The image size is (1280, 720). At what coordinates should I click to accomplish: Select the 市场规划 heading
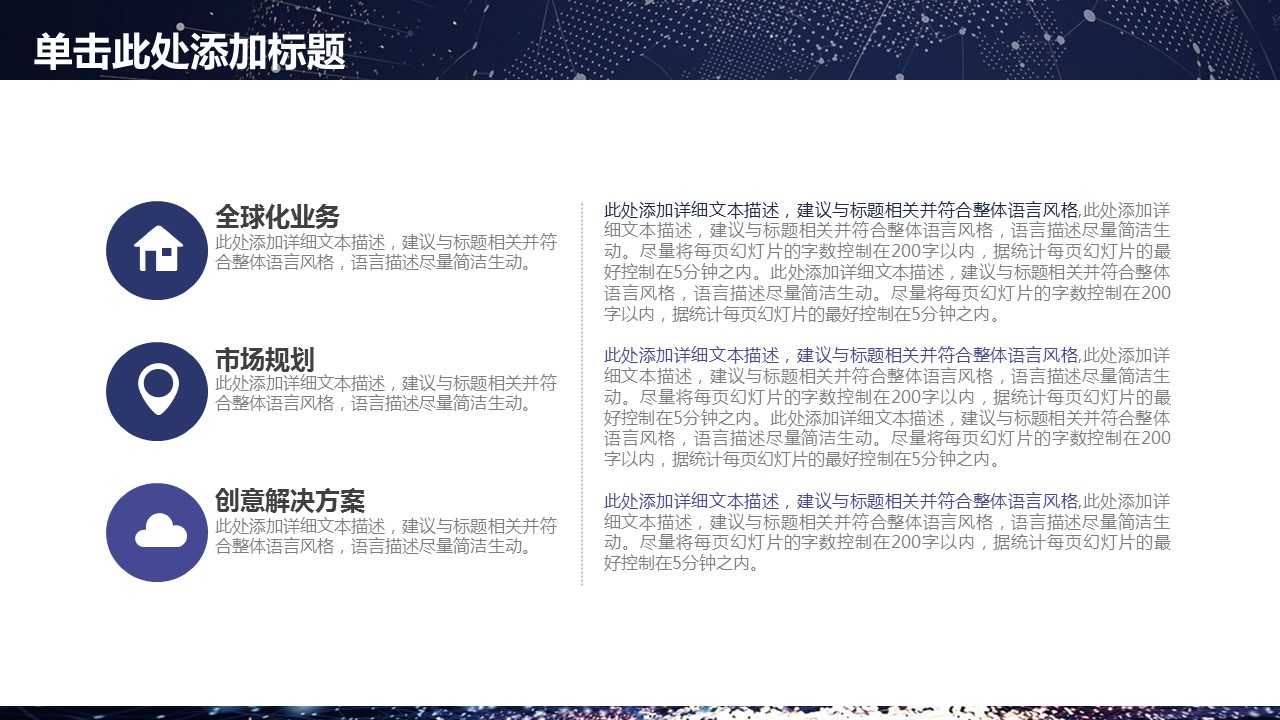(265, 360)
